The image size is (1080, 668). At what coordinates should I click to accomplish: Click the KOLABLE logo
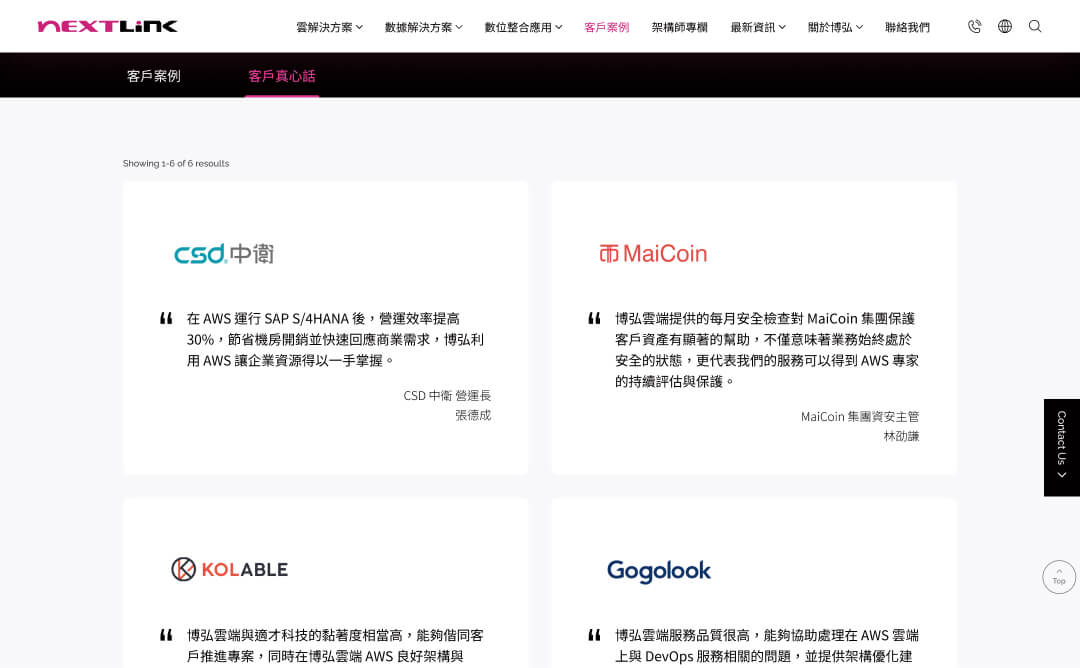(229, 570)
